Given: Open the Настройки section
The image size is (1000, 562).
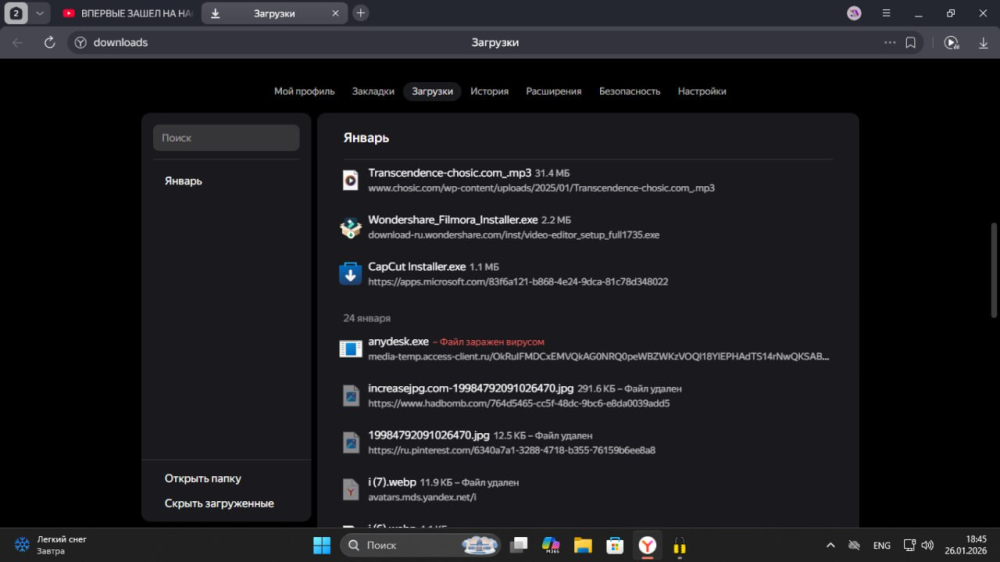Looking at the screenshot, I should [x=702, y=91].
